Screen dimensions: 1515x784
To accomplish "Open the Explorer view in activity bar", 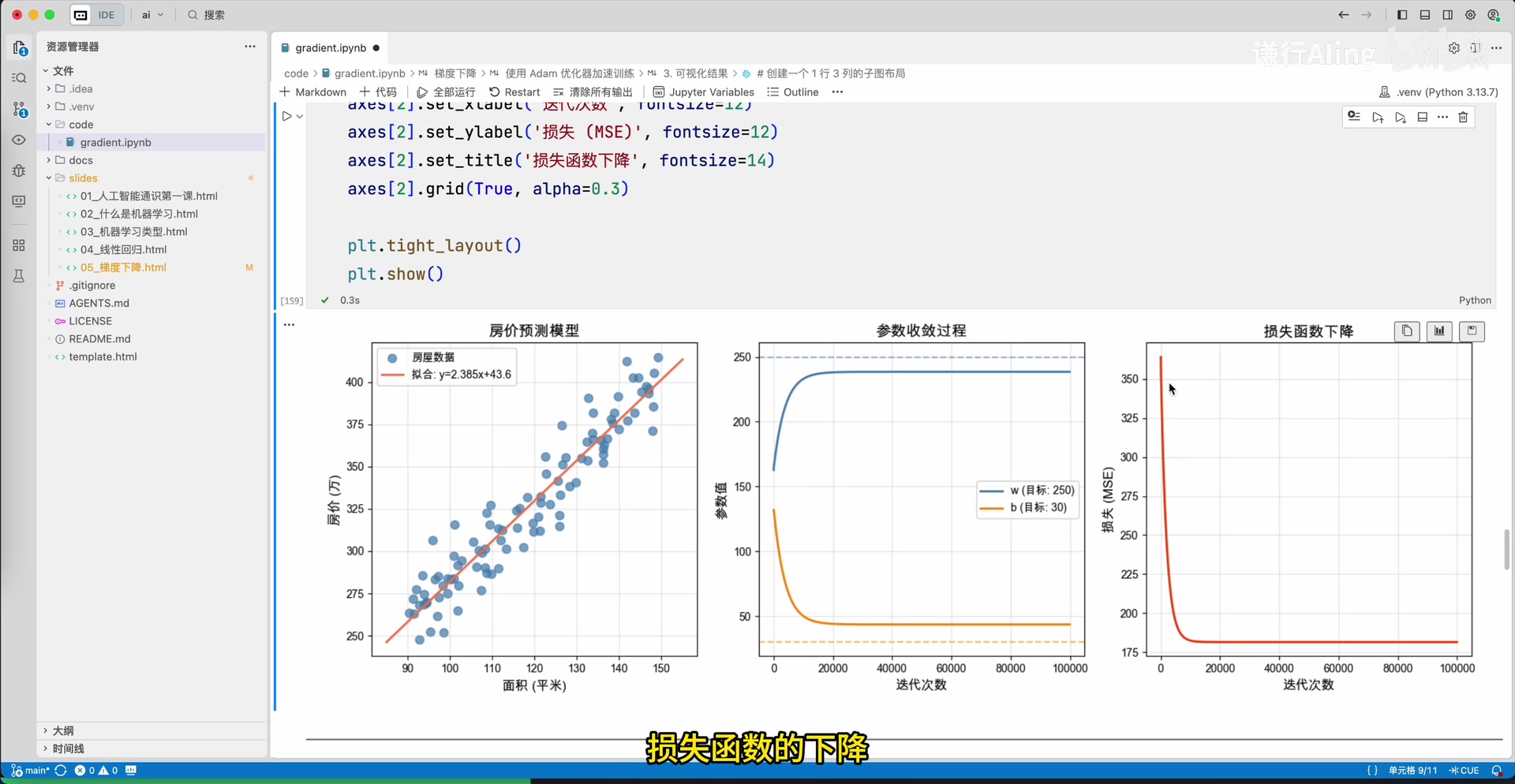I will 20,48.
